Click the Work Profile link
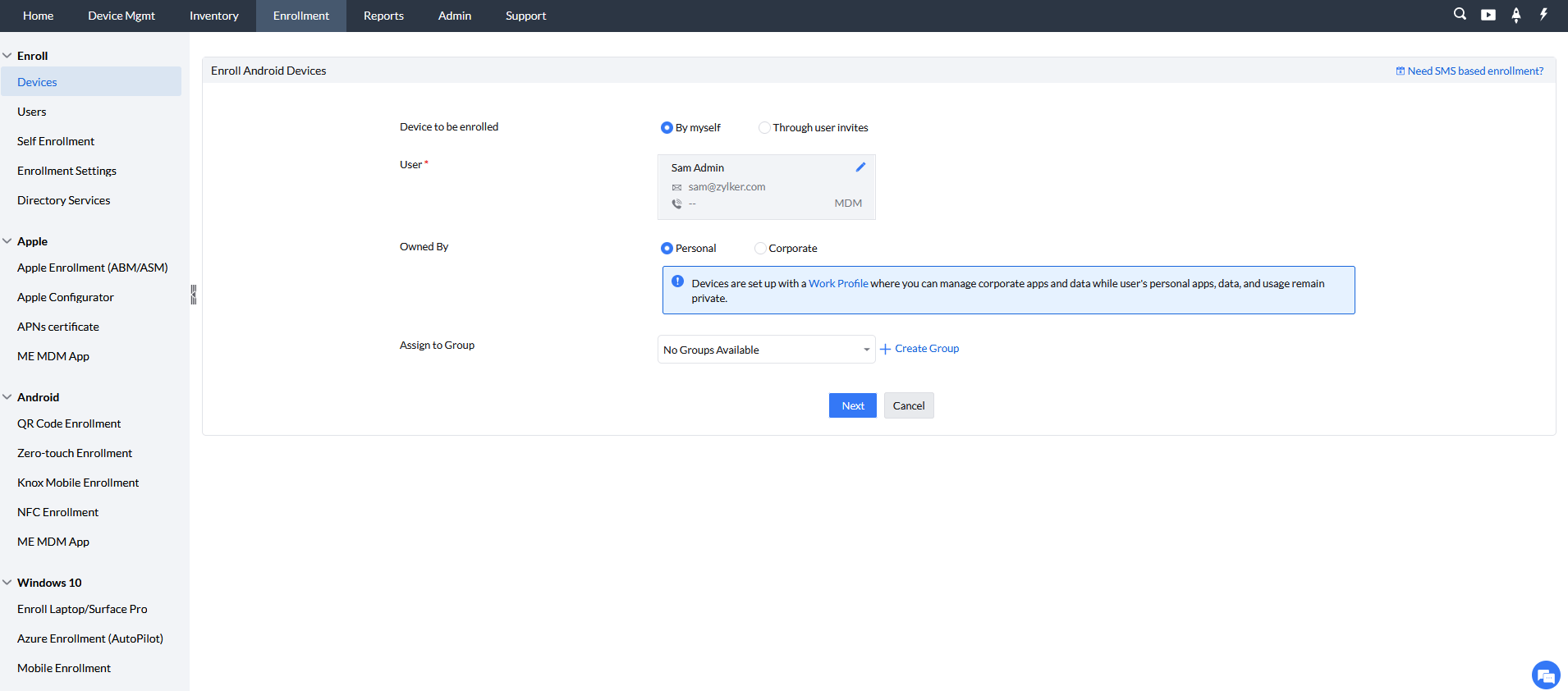Image resolution: width=1568 pixels, height=691 pixels. (838, 284)
